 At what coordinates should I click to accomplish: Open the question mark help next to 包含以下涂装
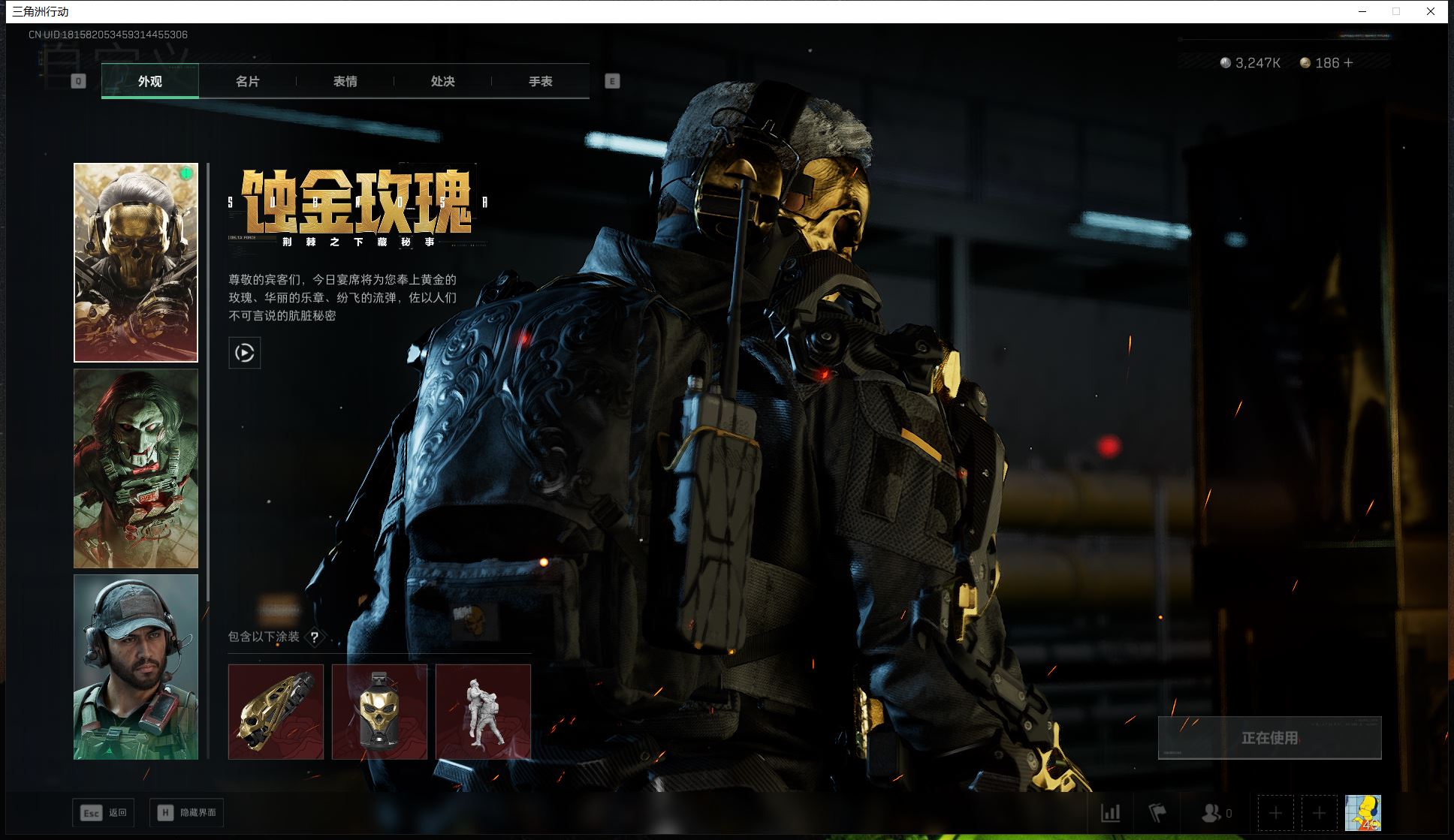point(315,637)
